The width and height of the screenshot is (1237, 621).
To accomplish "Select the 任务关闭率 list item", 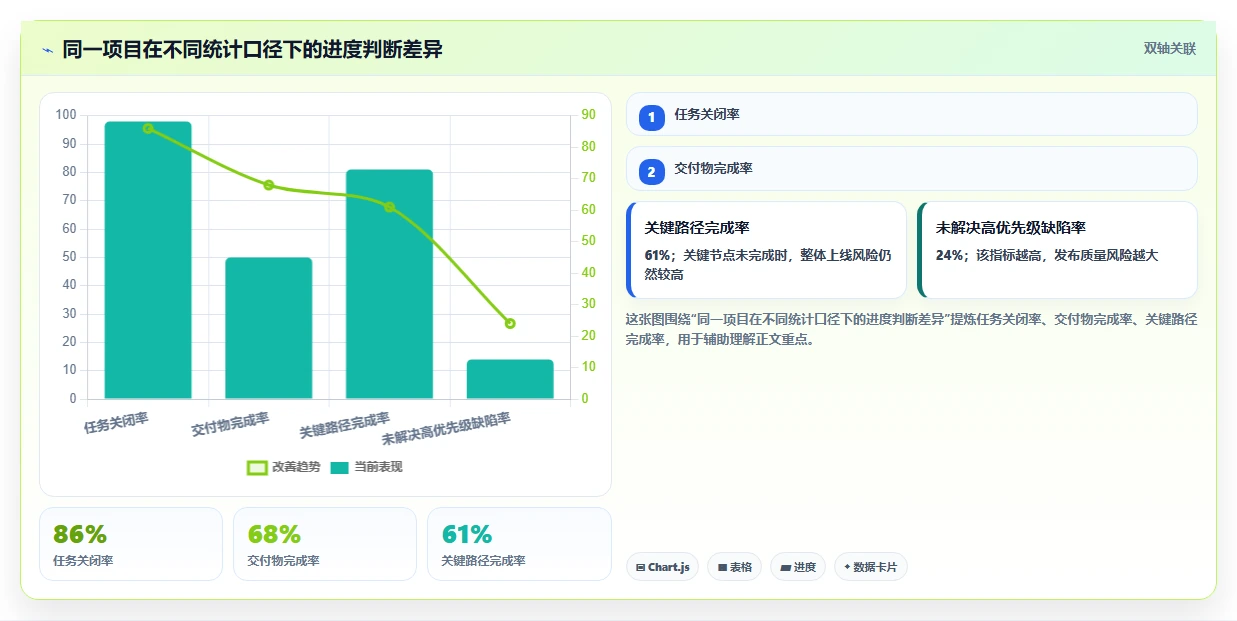I will click(x=911, y=114).
